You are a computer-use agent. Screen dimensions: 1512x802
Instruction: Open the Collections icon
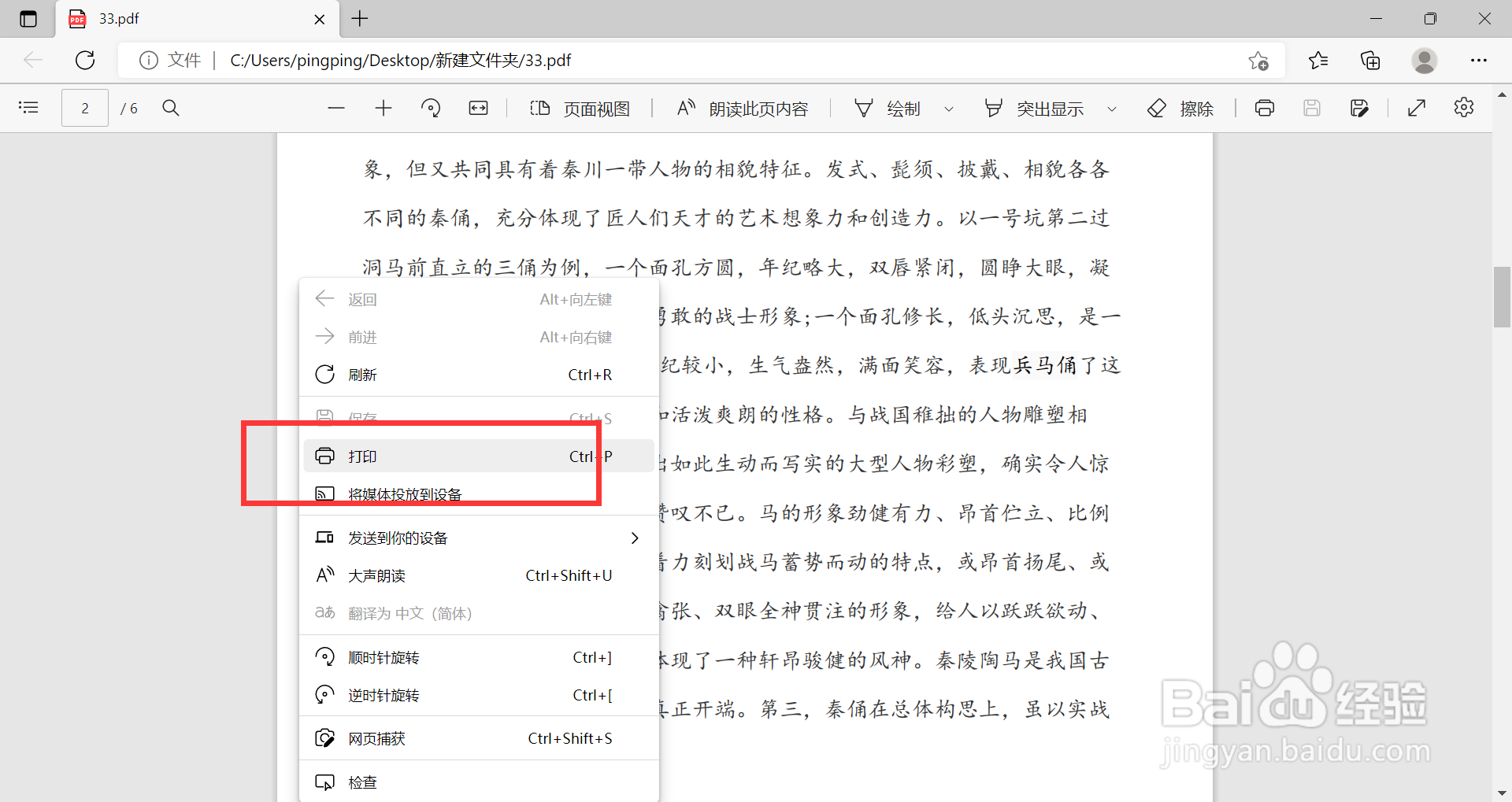click(1370, 61)
